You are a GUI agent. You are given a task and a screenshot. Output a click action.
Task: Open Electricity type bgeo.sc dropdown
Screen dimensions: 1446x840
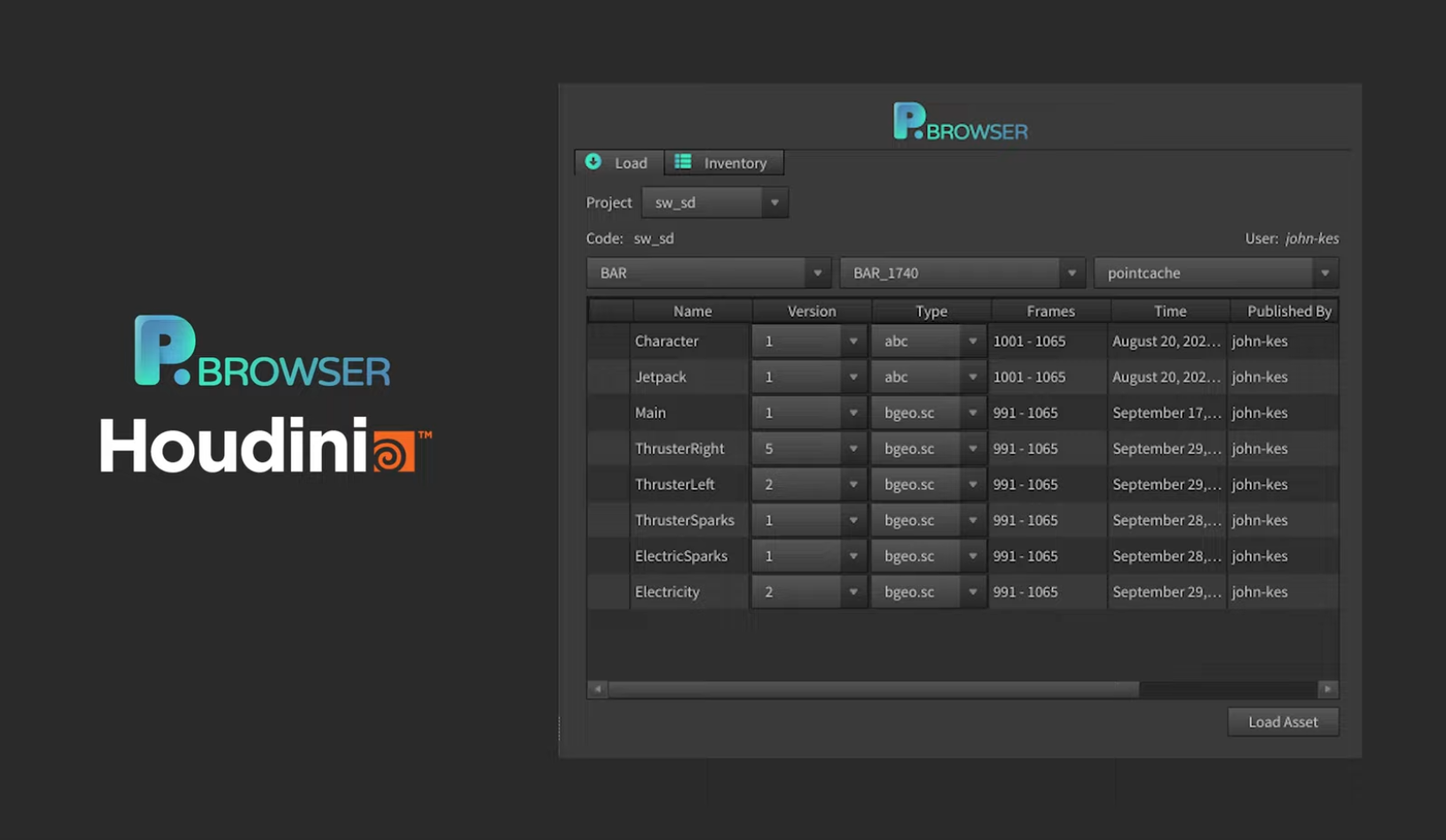click(x=928, y=592)
